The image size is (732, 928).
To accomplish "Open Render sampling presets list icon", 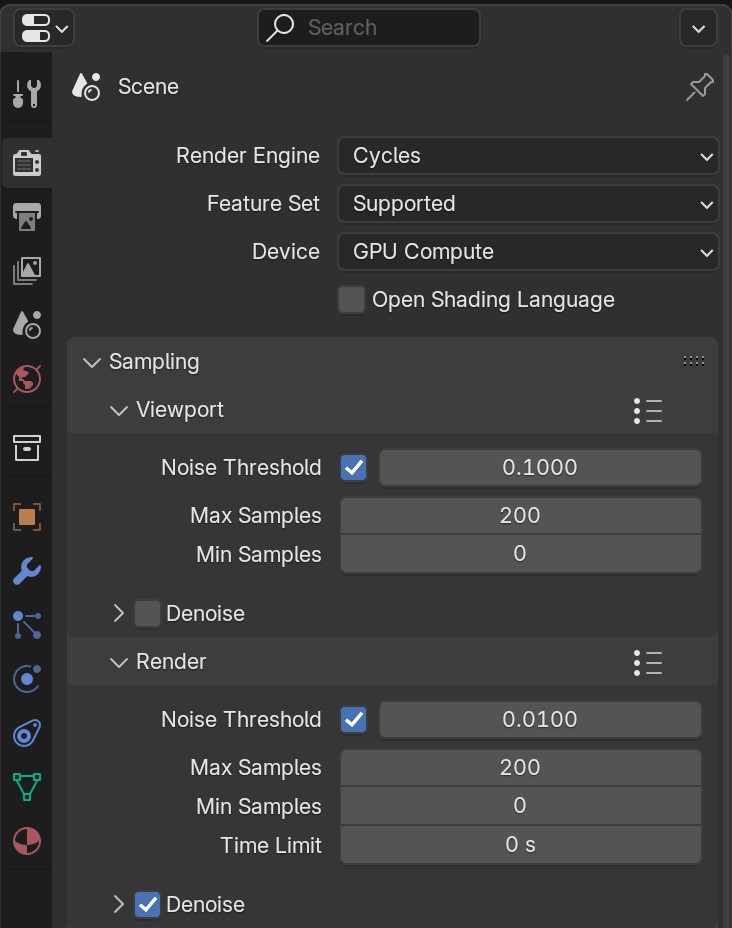I will tap(647, 662).
